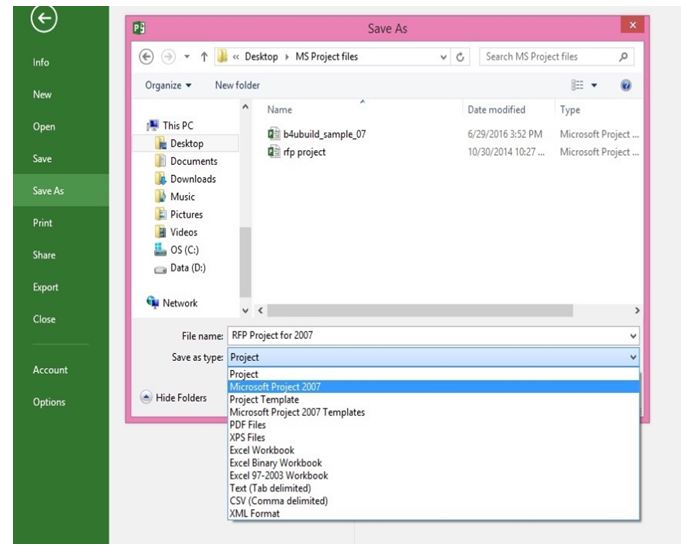Screen dimensions: 681x553
Task: Select PDF Files in the type list
Action: pyautogui.click(x=250, y=425)
